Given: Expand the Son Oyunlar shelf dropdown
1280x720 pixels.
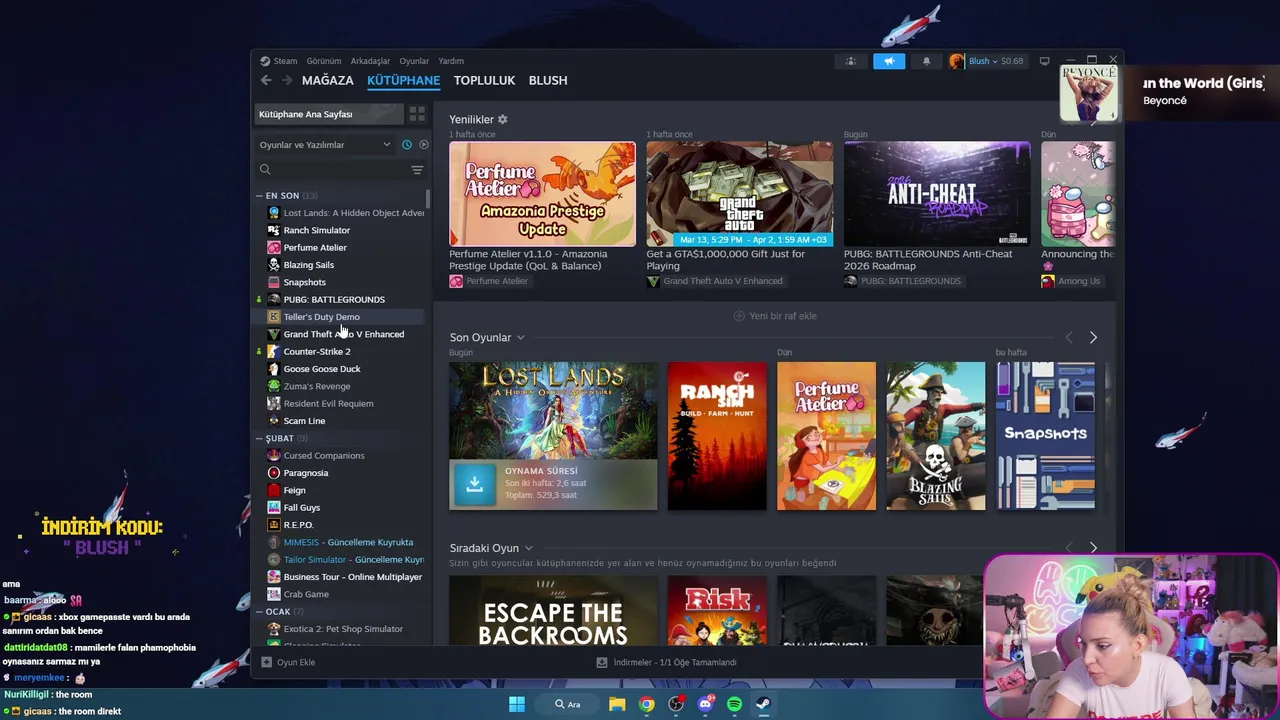Looking at the screenshot, I should [521, 338].
